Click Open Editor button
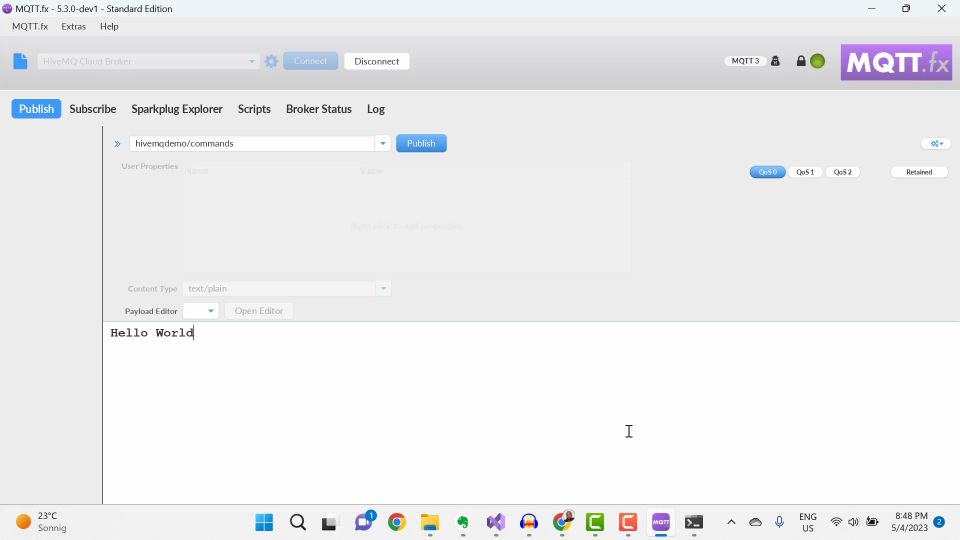 click(x=259, y=311)
